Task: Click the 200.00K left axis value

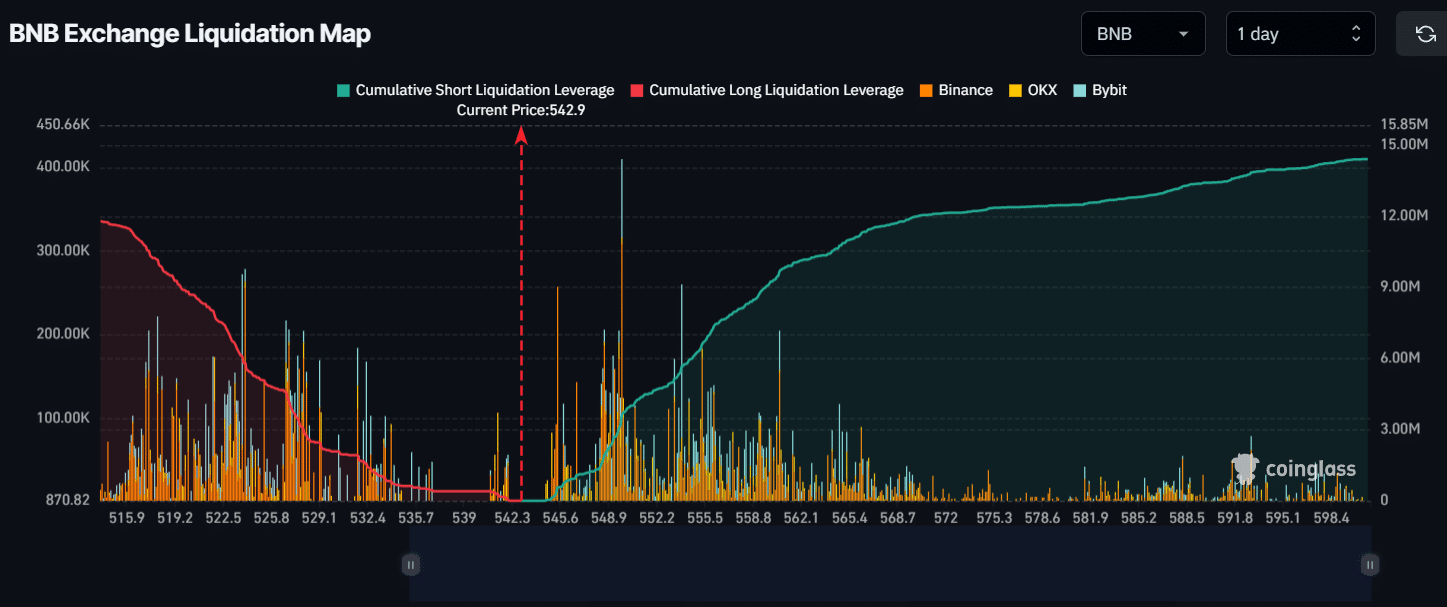Action: (64, 334)
